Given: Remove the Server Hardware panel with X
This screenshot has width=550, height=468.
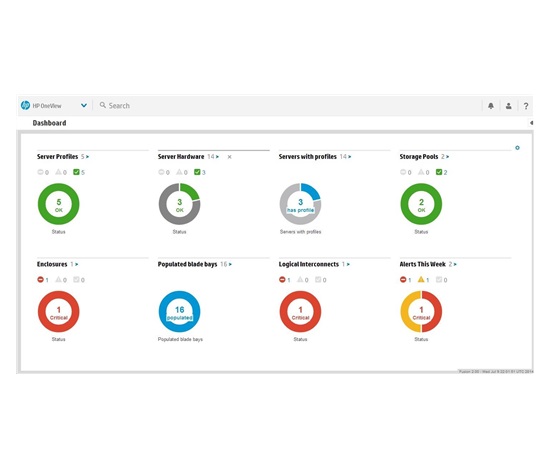Looking at the screenshot, I should point(229,157).
